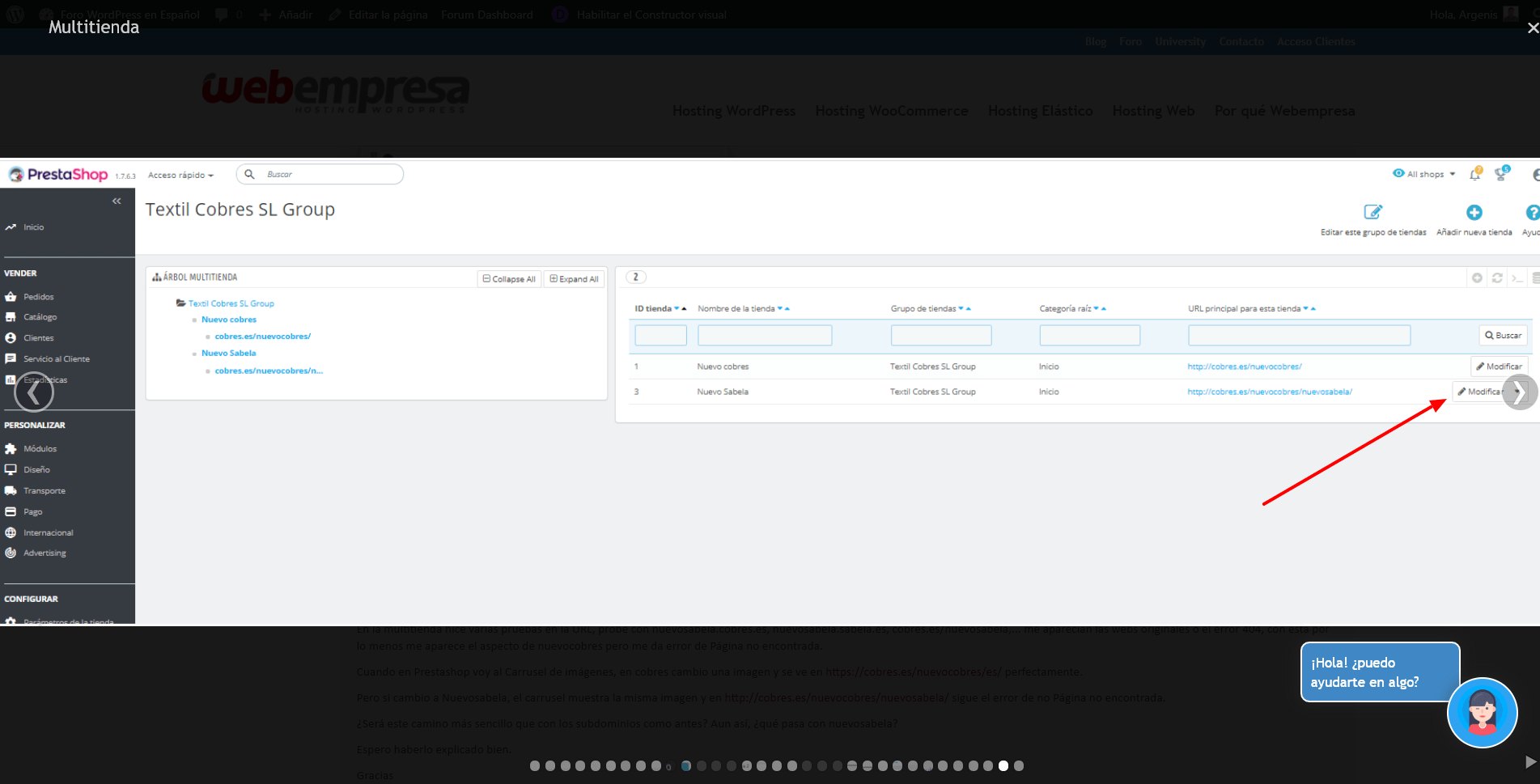The width and height of the screenshot is (1540, 784).
Task: Close the Multitienda lightbox with the X
Action: pos(1532,28)
